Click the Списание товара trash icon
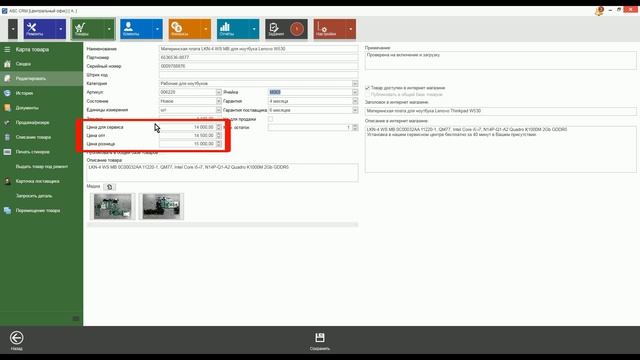Screen dimensions: 640x360 pos(7,137)
